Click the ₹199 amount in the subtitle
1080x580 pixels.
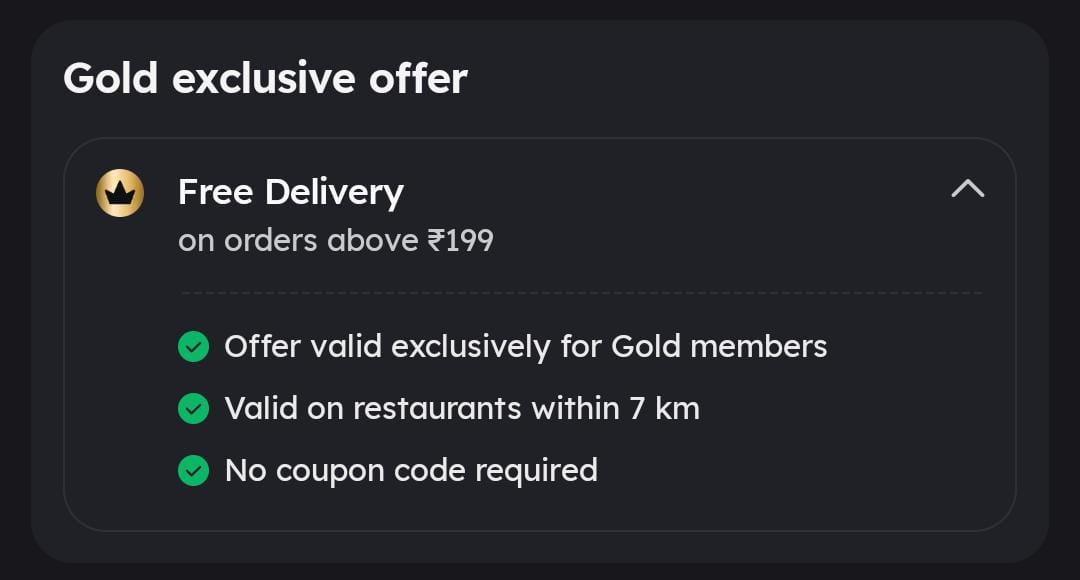pyautogui.click(x=460, y=241)
